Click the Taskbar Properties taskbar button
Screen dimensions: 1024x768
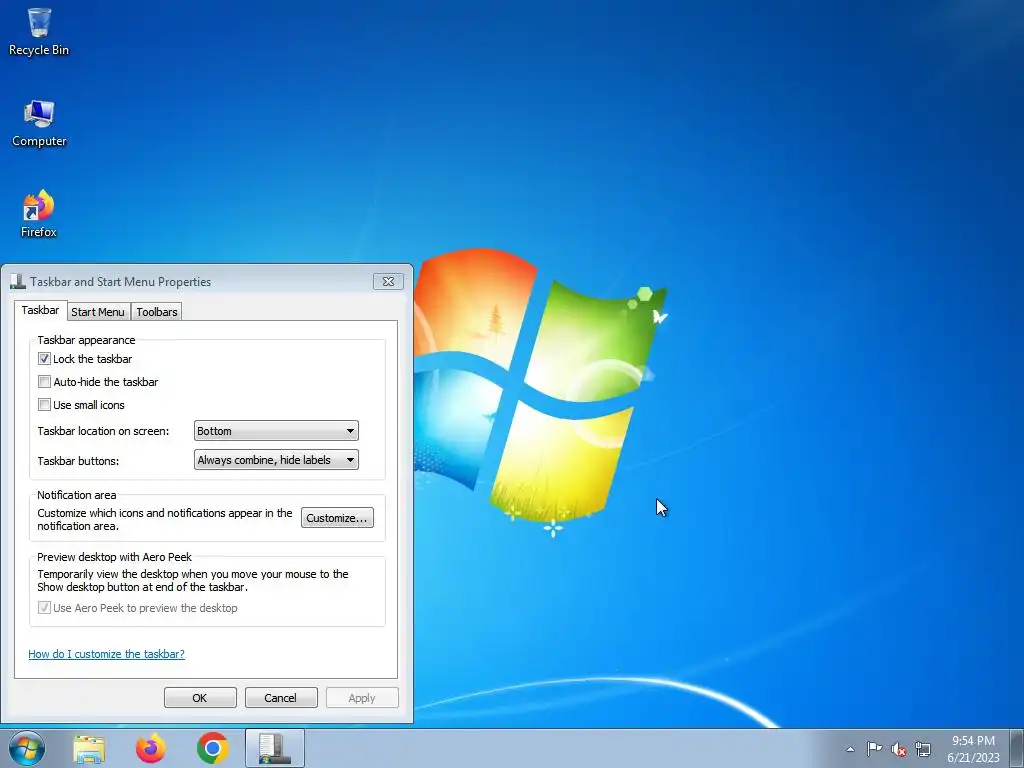click(275, 748)
